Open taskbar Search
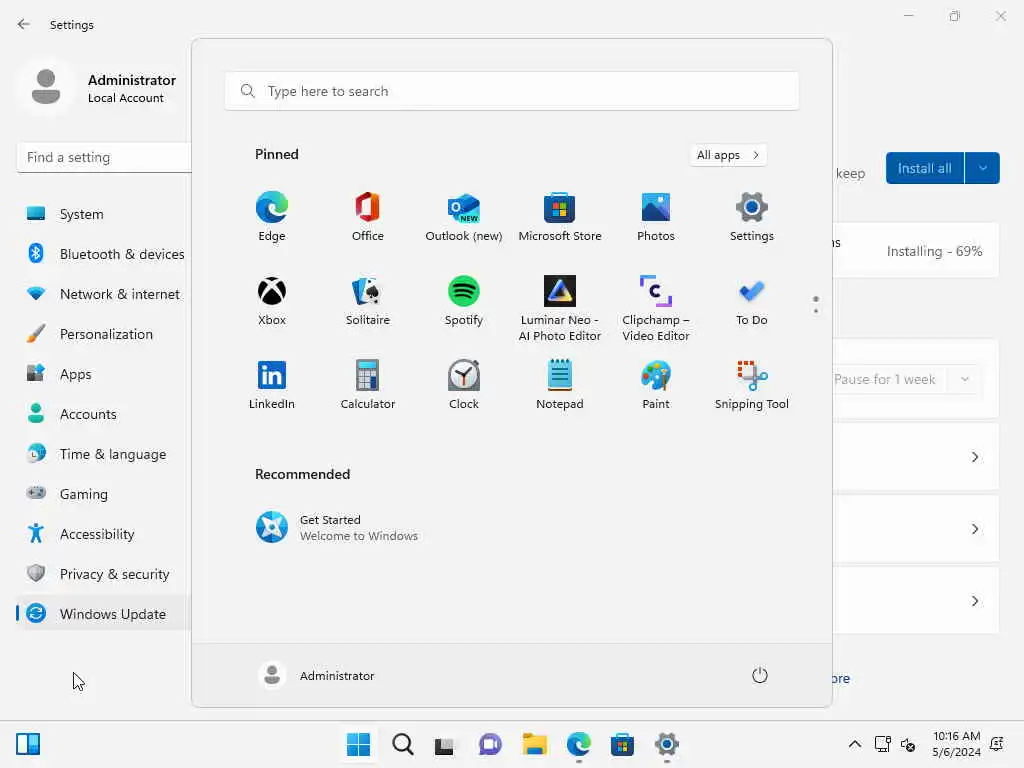Image resolution: width=1024 pixels, height=768 pixels. click(402, 744)
